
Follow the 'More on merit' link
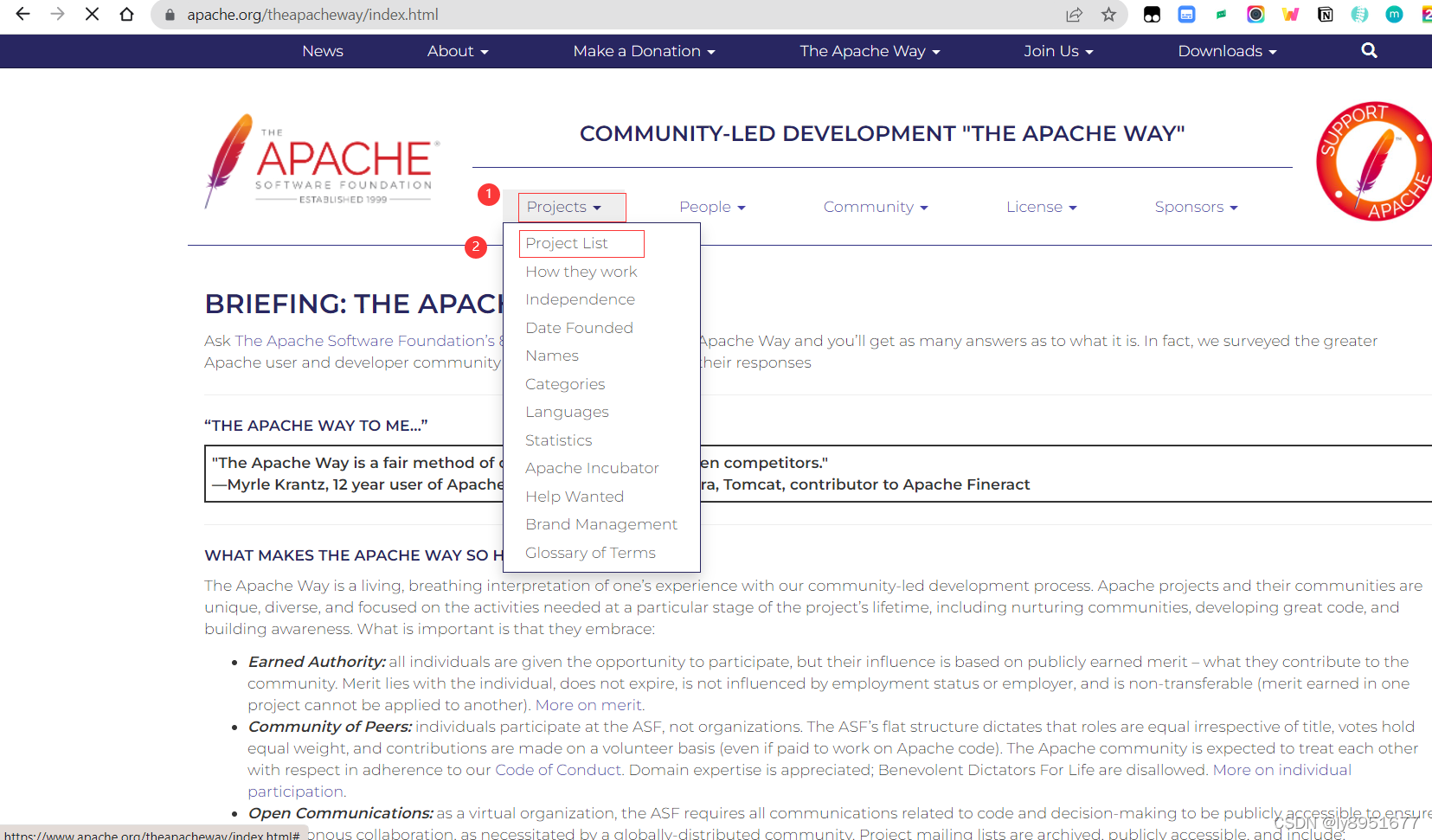pyautogui.click(x=588, y=705)
